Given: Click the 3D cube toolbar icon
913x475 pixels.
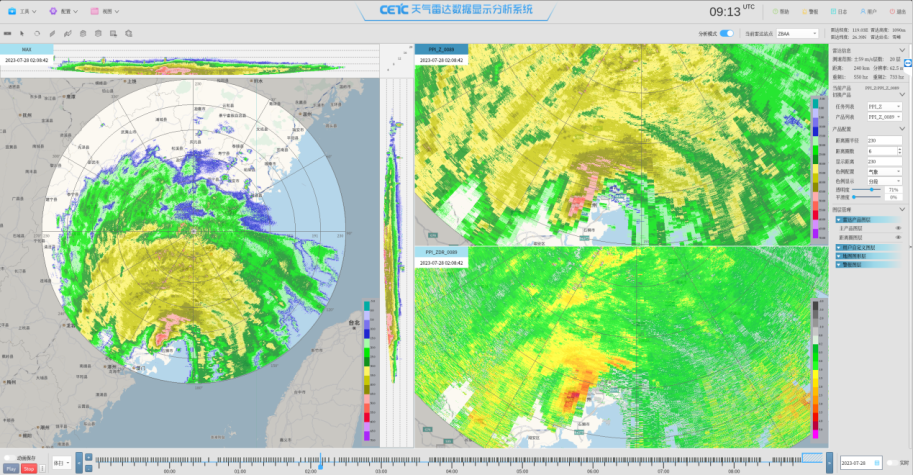Looking at the screenshot, I should coord(129,34).
